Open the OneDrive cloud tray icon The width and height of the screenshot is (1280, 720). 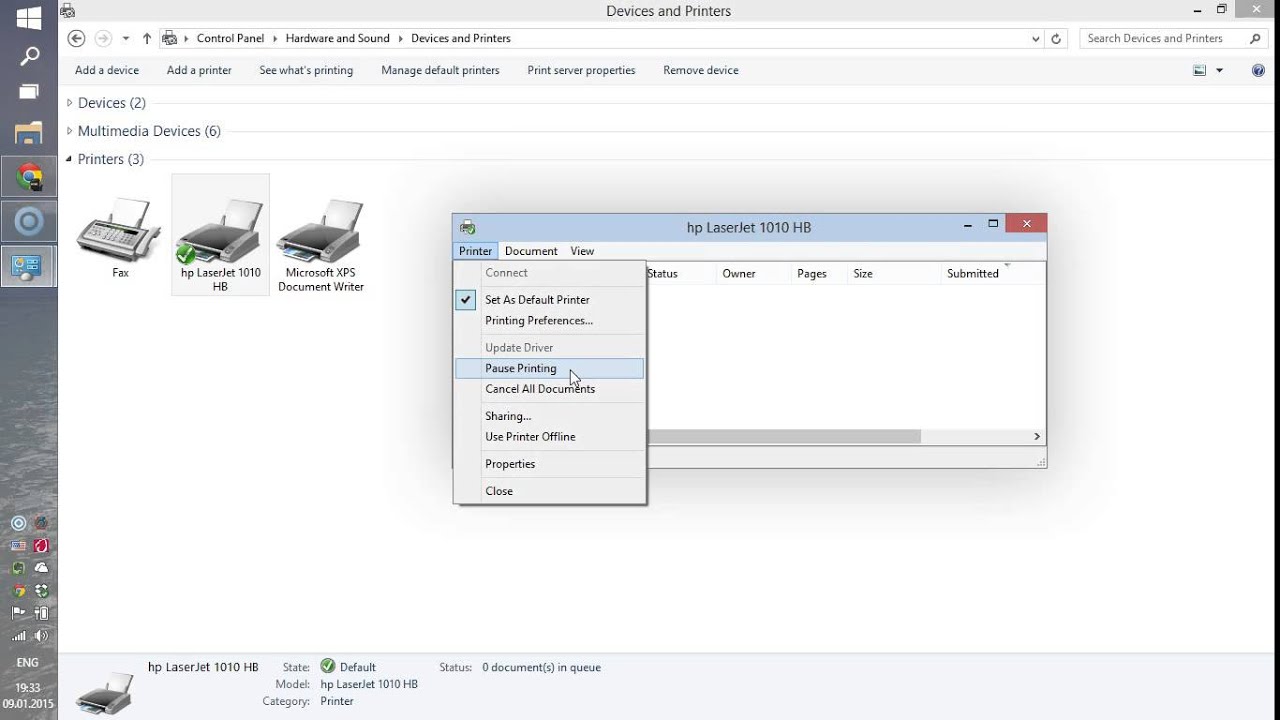(41, 567)
